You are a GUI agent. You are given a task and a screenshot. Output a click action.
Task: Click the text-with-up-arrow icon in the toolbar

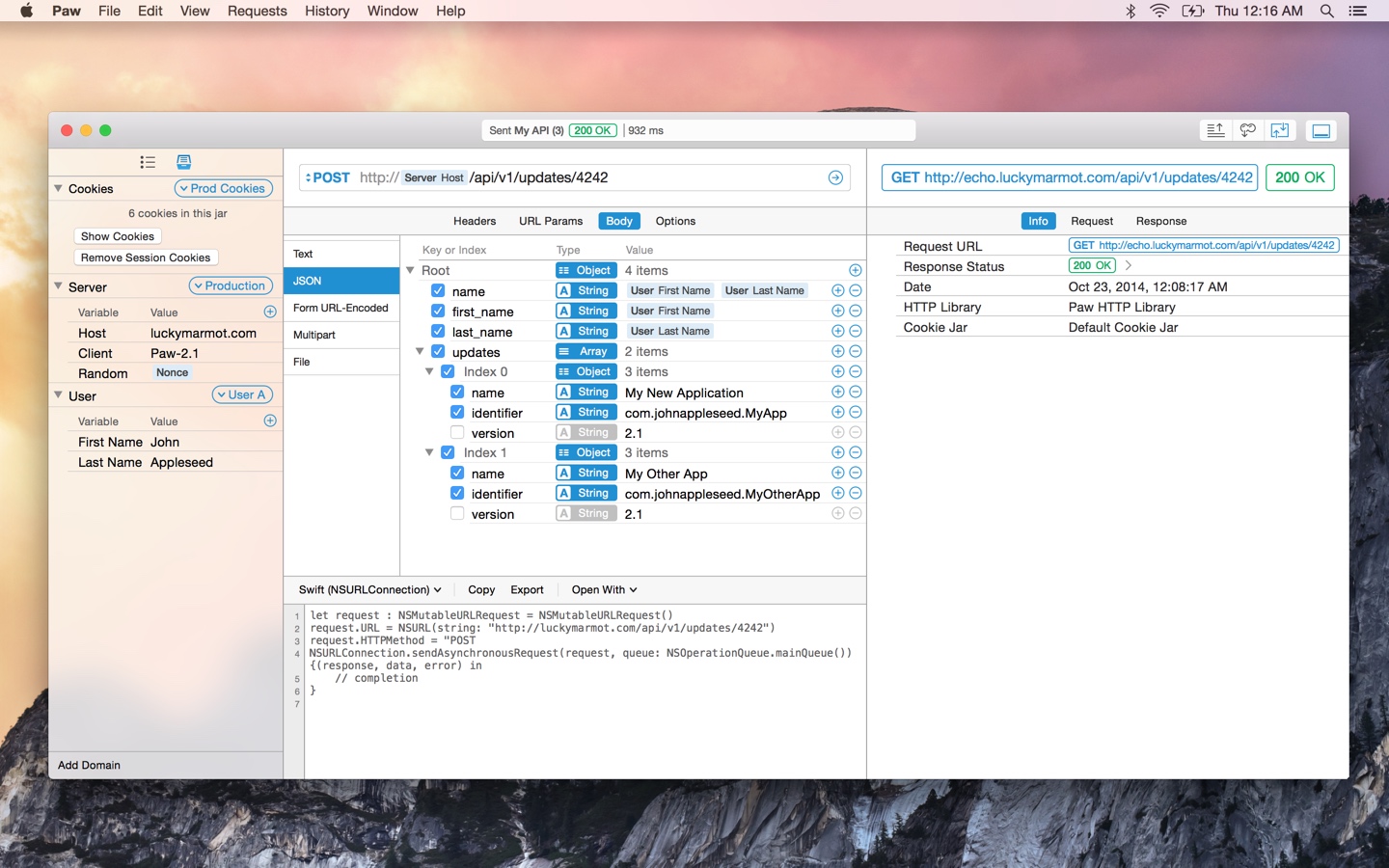point(1215,130)
